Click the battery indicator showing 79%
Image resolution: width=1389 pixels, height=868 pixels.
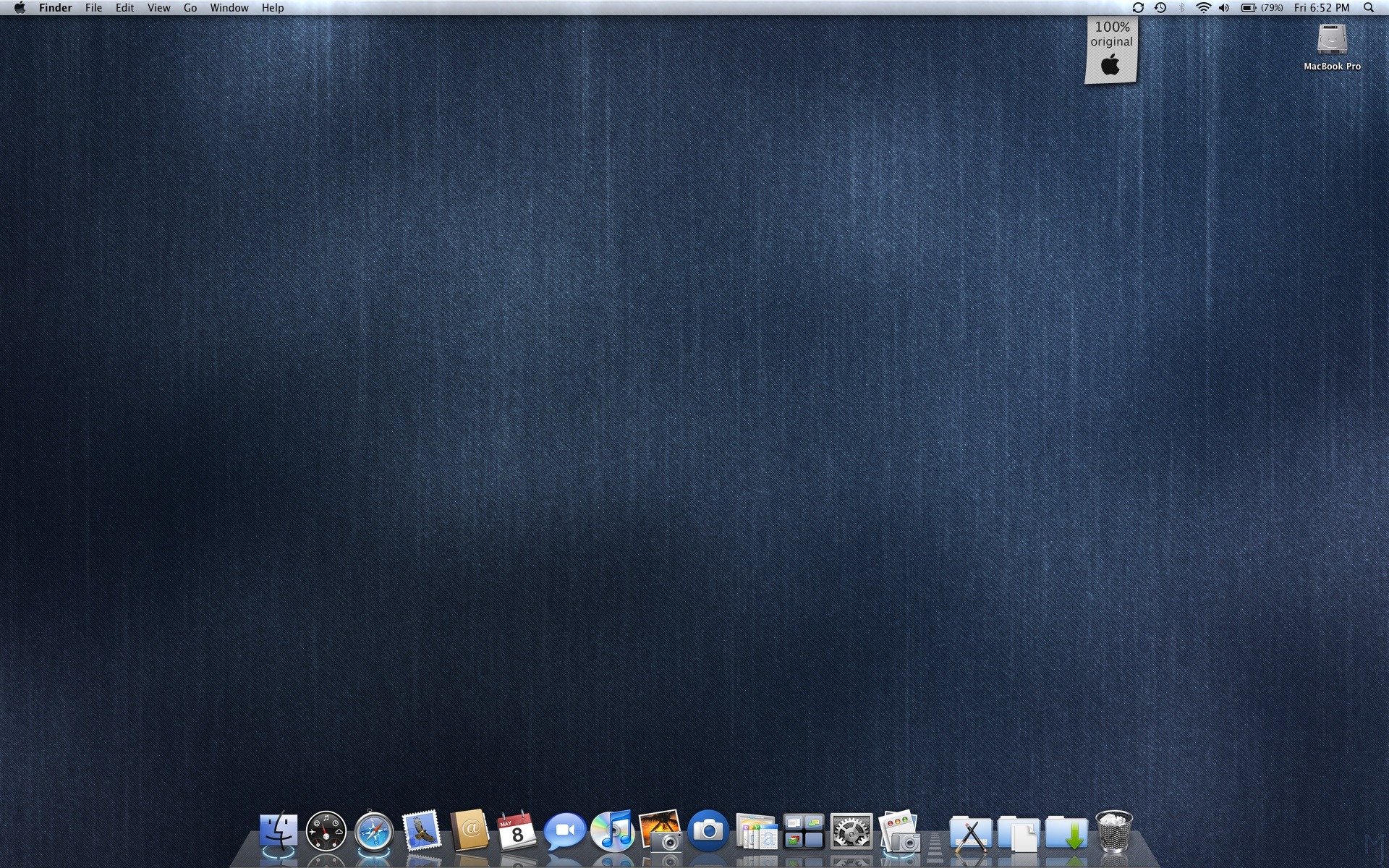pyautogui.click(x=1262, y=8)
